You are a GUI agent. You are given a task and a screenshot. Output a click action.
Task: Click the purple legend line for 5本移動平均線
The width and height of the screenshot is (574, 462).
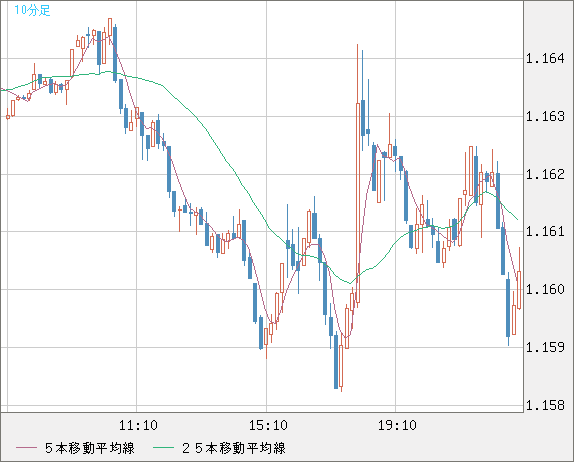click(26, 448)
